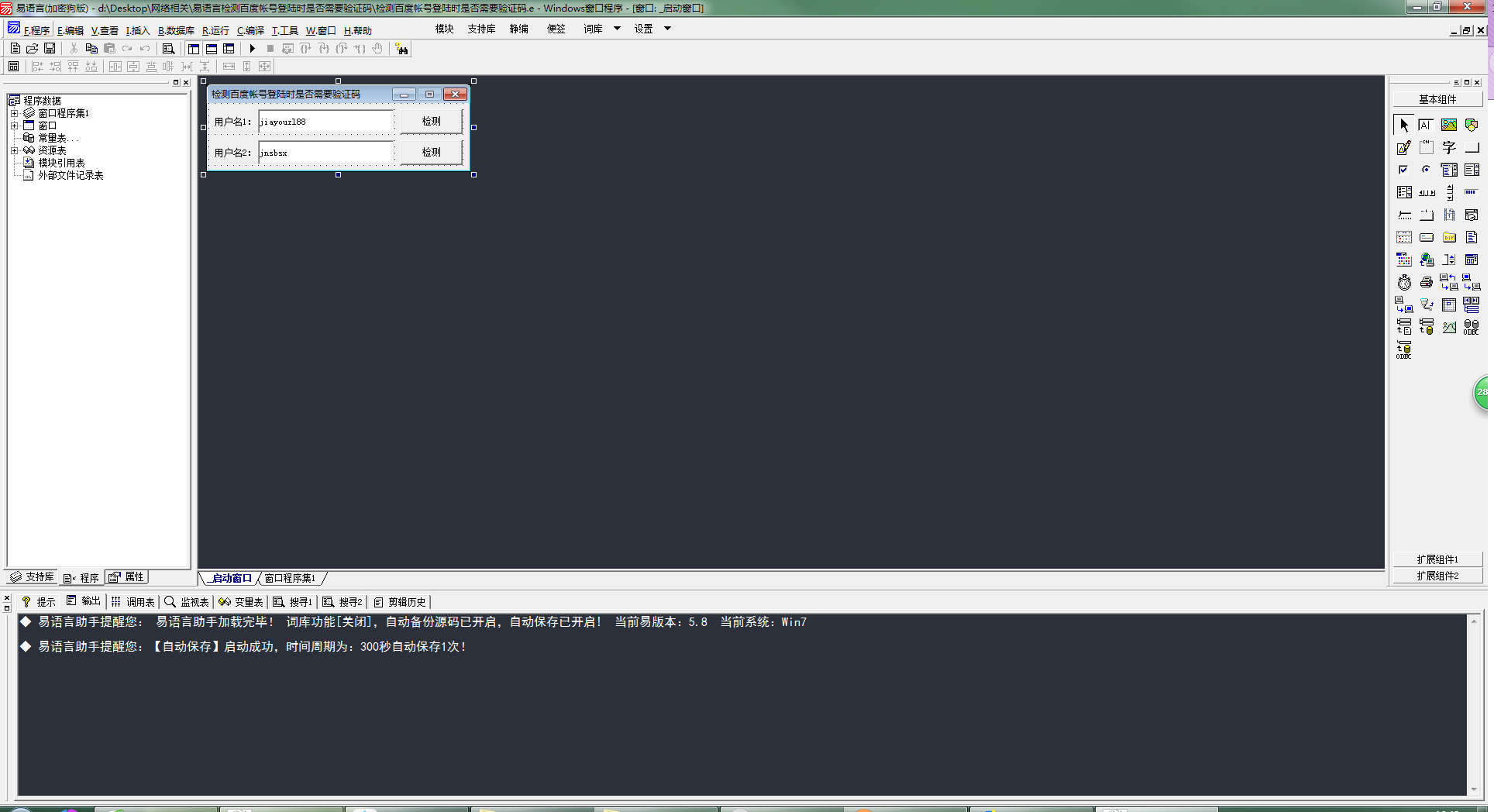Select the progress bar component icon
Screen dimensions: 1494x812
1472,192
